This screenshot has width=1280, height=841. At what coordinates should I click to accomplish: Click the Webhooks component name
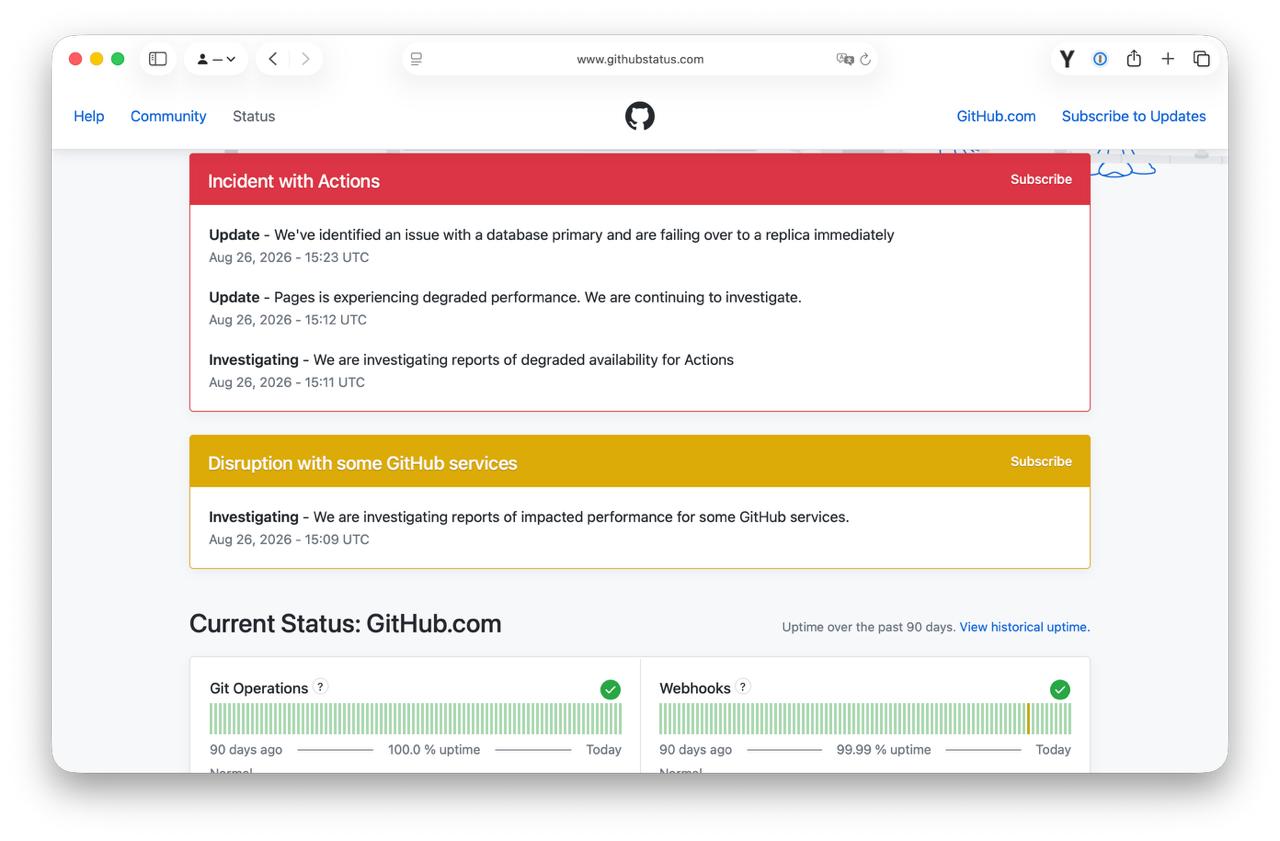[x=695, y=688]
